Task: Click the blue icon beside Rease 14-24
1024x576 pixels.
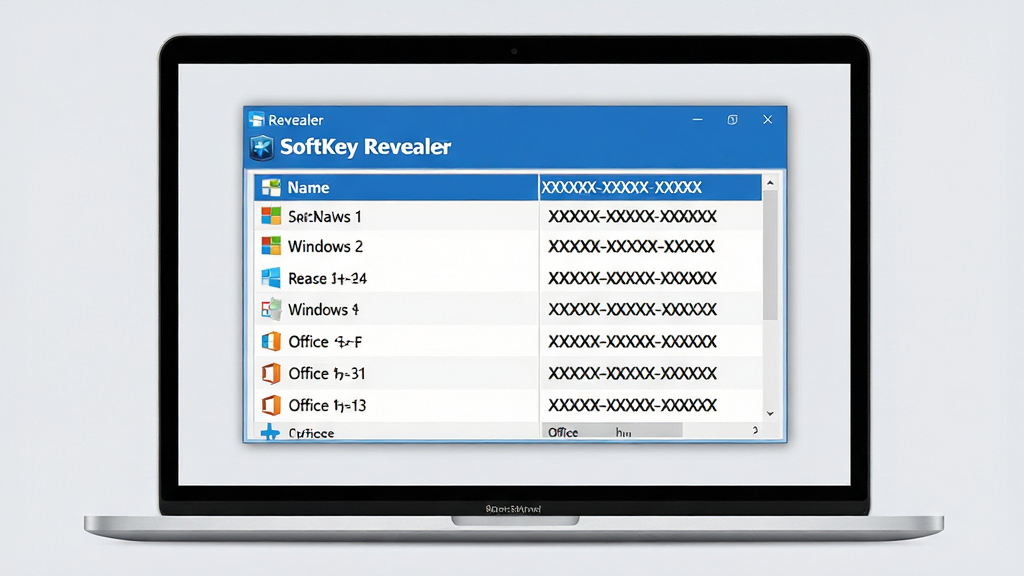Action: tap(271, 278)
